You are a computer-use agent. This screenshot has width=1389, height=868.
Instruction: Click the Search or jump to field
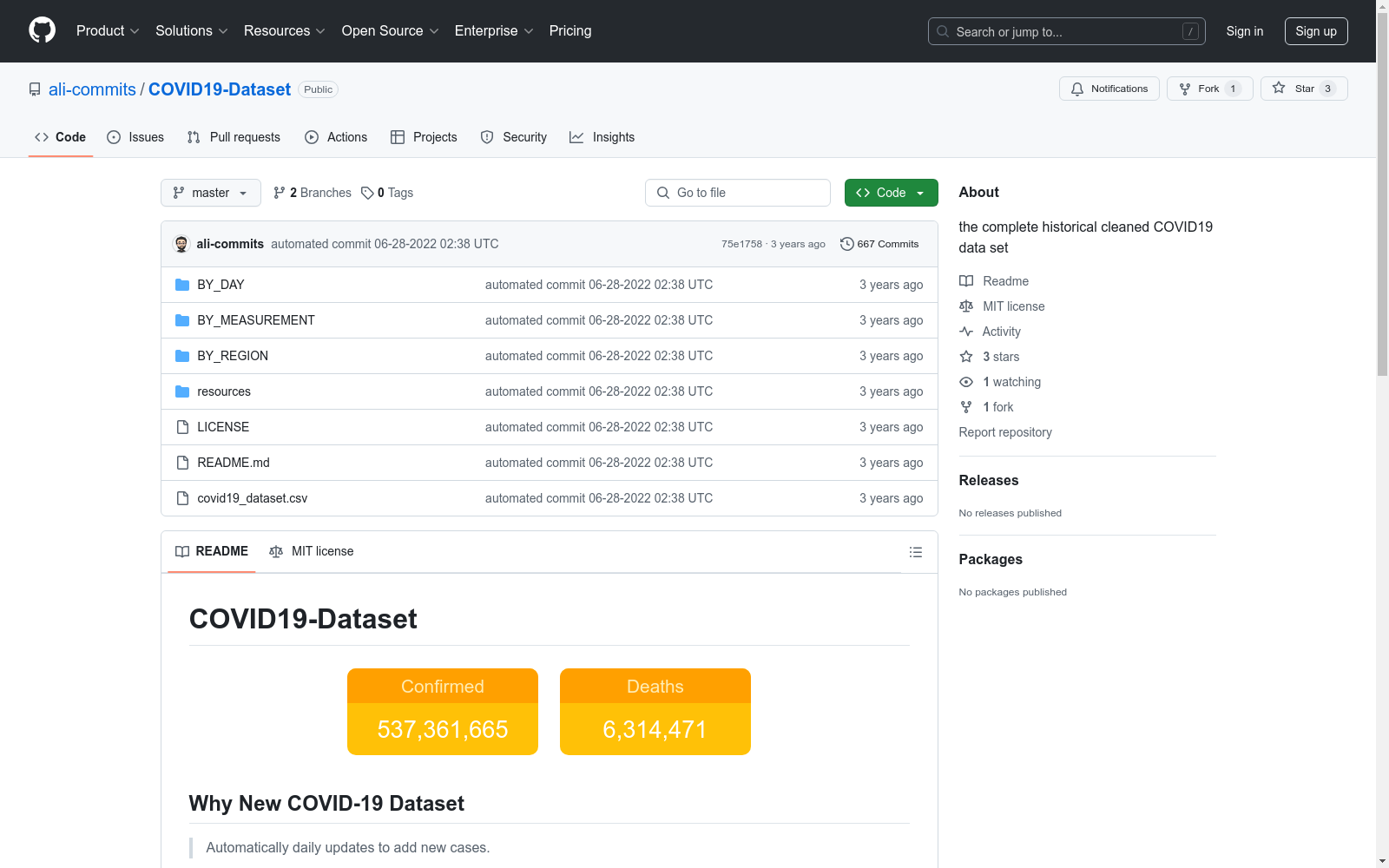click(x=1067, y=31)
